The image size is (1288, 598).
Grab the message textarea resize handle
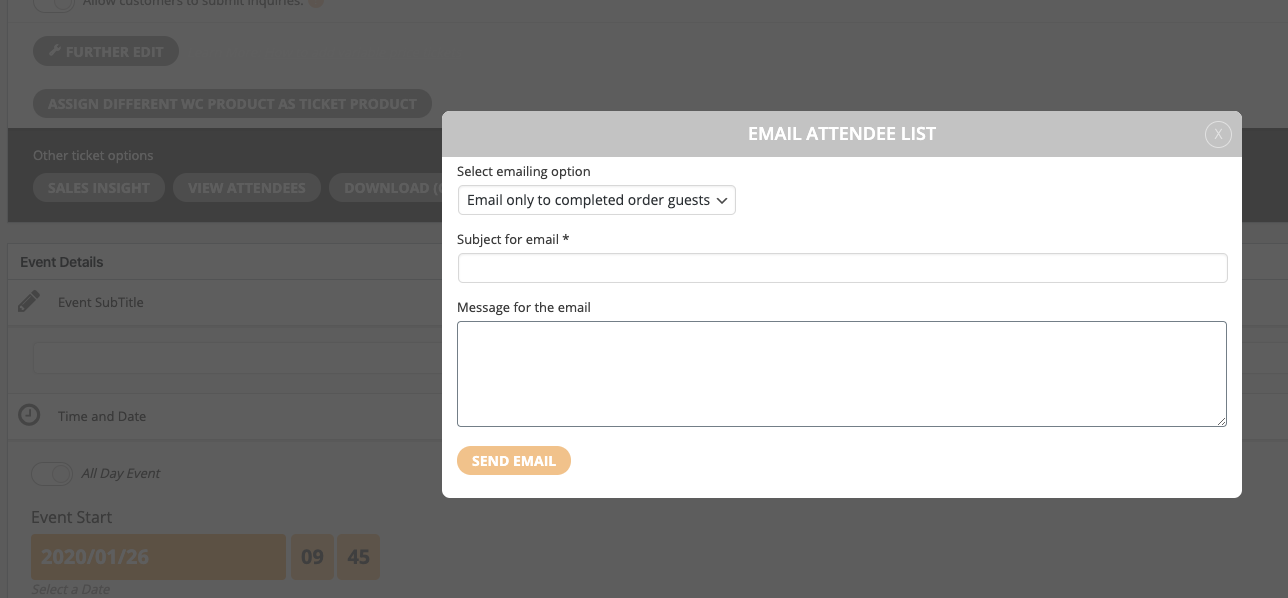1221,421
